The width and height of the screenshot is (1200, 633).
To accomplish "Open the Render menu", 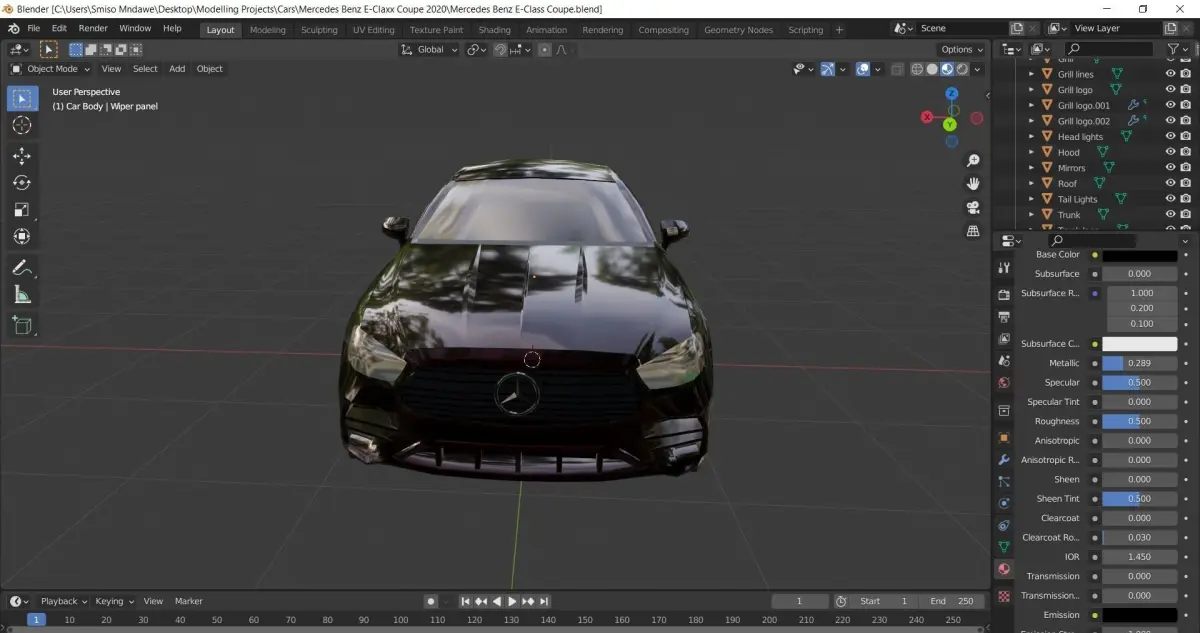I will (93, 29).
